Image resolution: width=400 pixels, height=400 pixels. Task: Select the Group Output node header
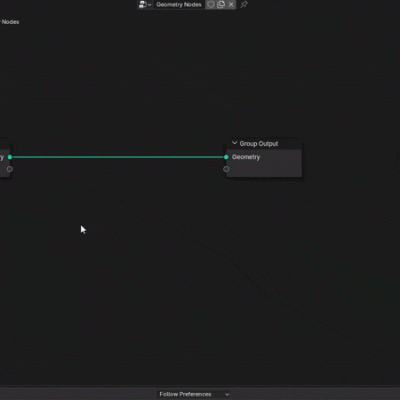pyautogui.click(x=264, y=144)
